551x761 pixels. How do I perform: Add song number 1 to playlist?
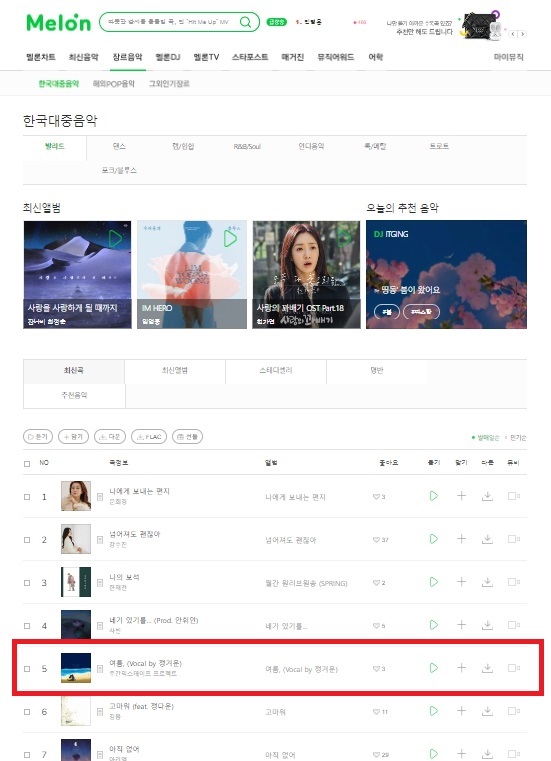coord(461,496)
